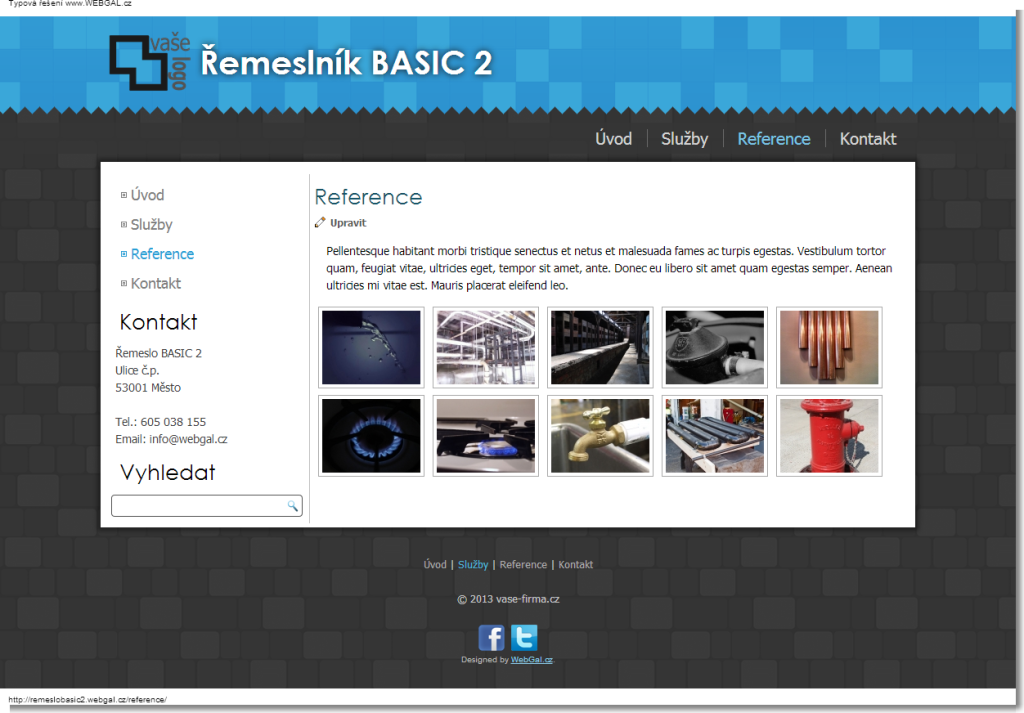Open the red fire hydrant thumbnail

click(x=829, y=436)
